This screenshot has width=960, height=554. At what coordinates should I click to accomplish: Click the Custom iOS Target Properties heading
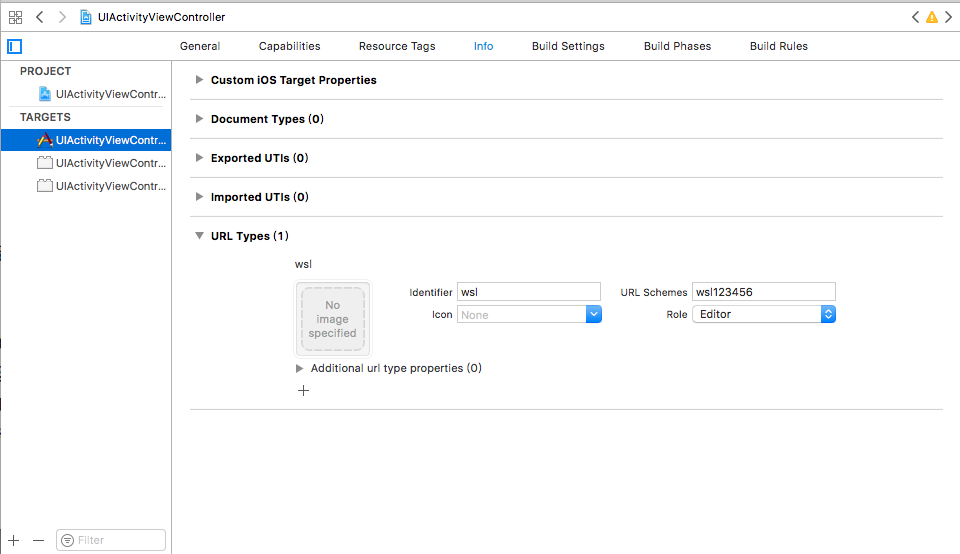click(293, 80)
